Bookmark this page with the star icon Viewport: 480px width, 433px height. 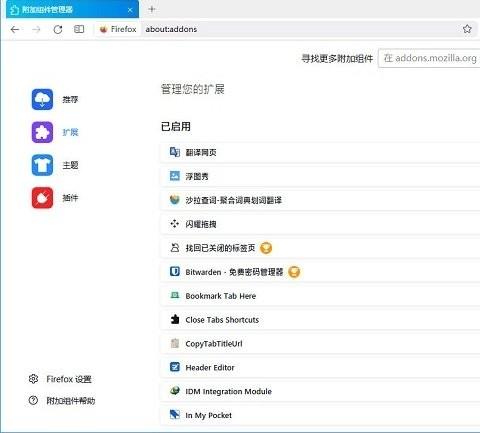coord(467,29)
